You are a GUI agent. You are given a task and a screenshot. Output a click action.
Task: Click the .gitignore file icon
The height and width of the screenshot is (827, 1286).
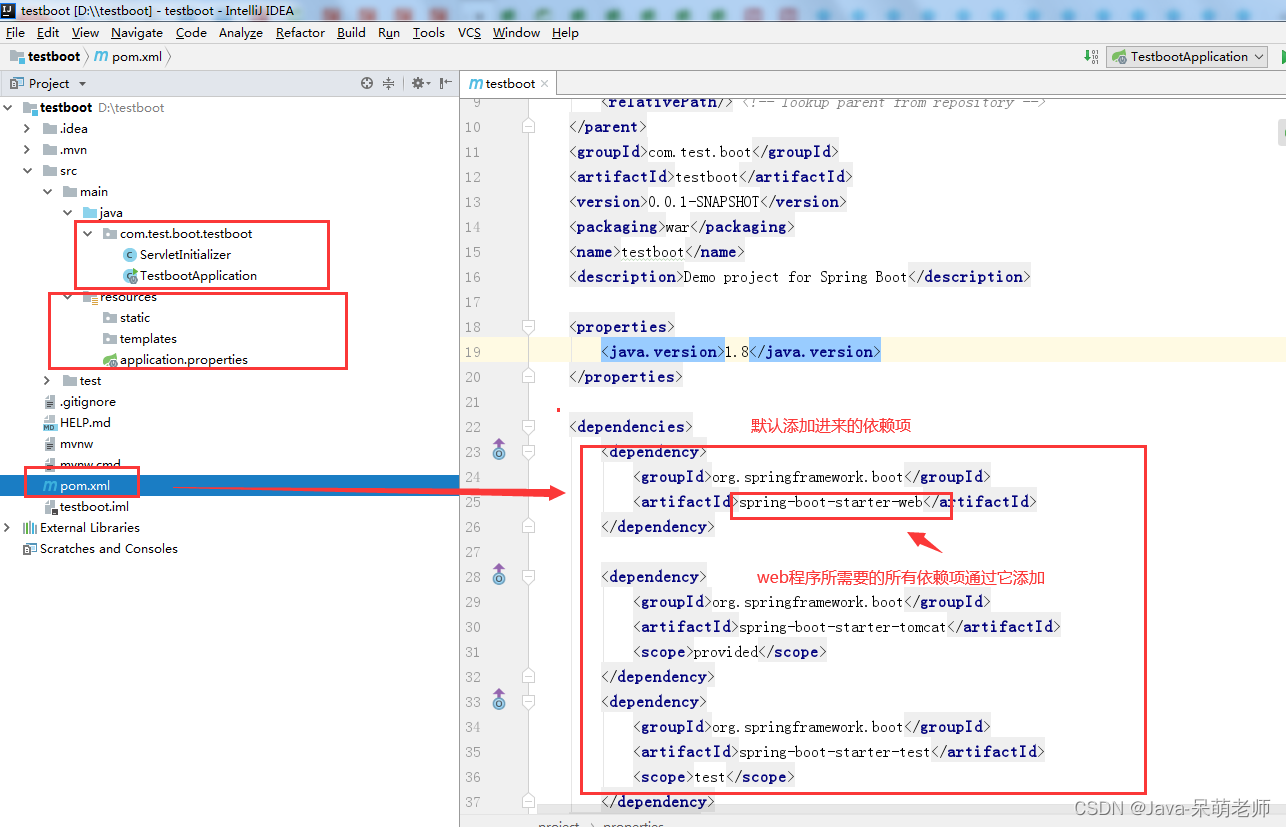coord(50,402)
